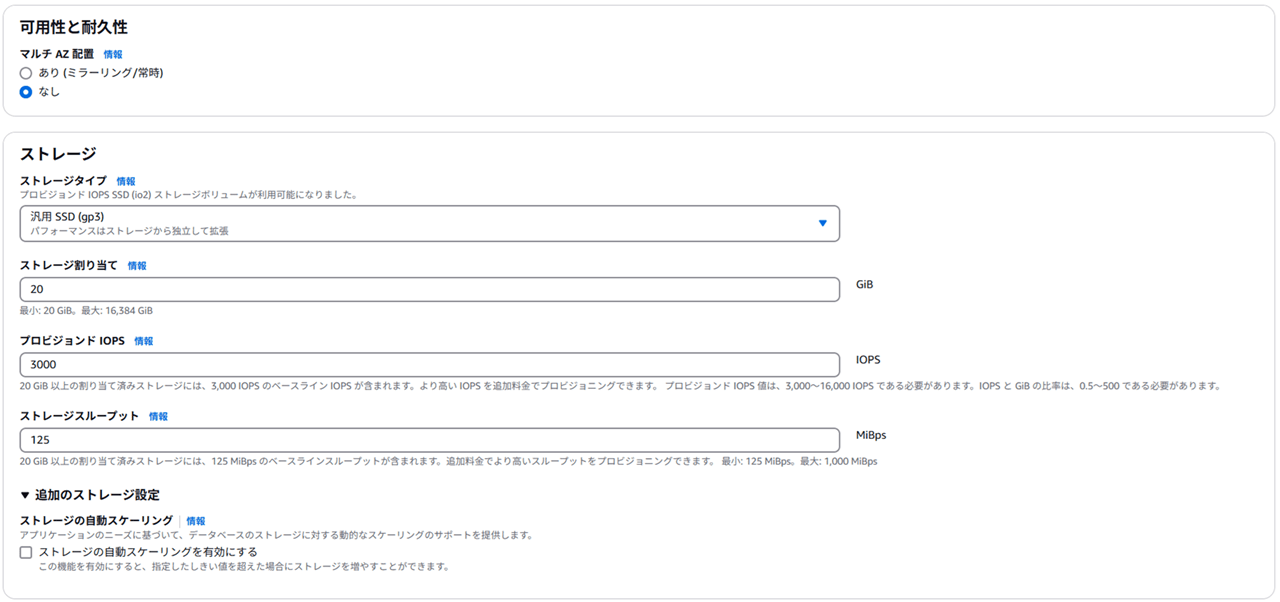The image size is (1280, 602).
Task: Open the 汎用 SSD (gp3) storage type dropdown
Action: pyautogui.click(x=429, y=223)
